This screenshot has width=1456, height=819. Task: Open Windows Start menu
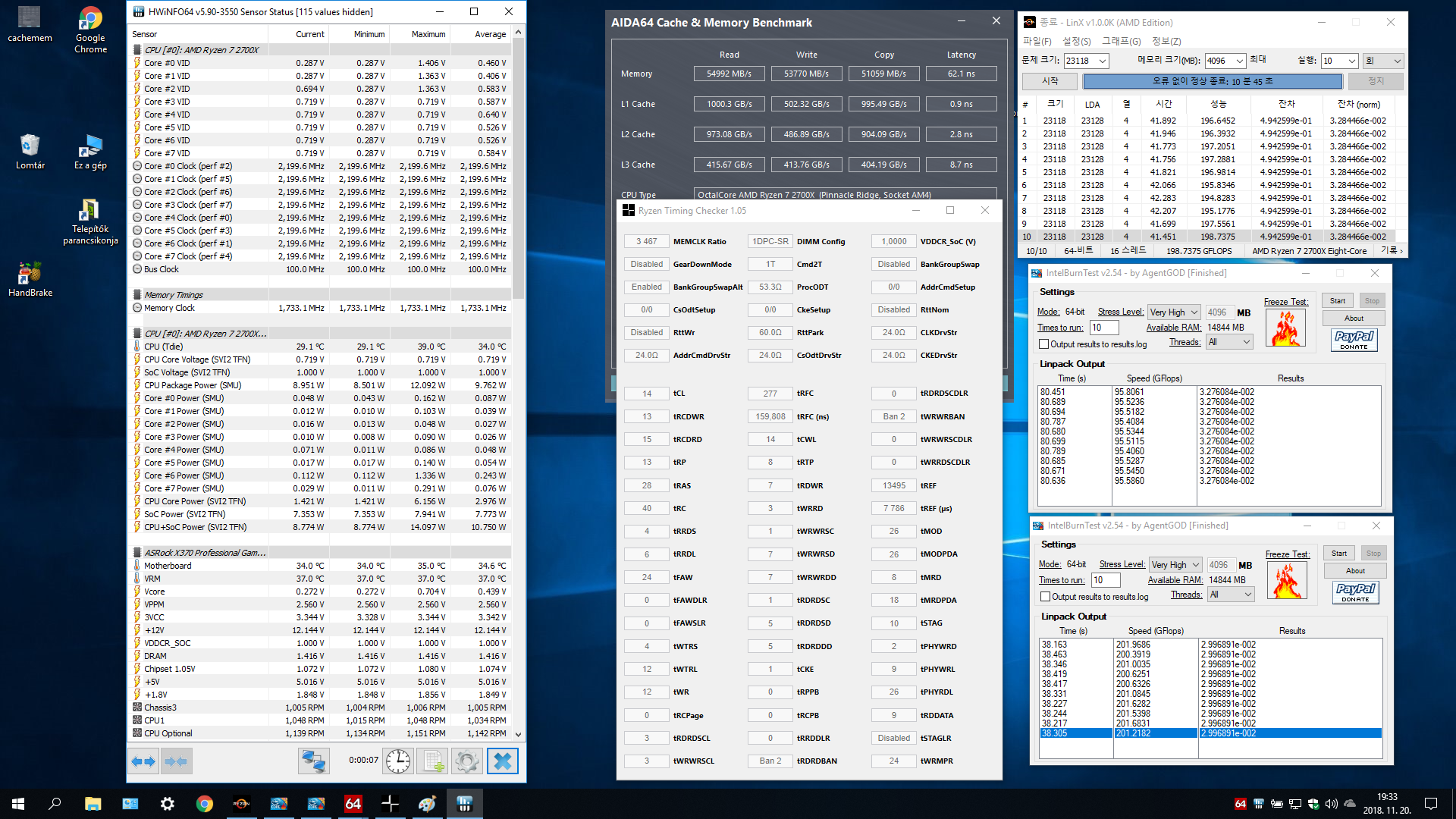click(x=18, y=804)
